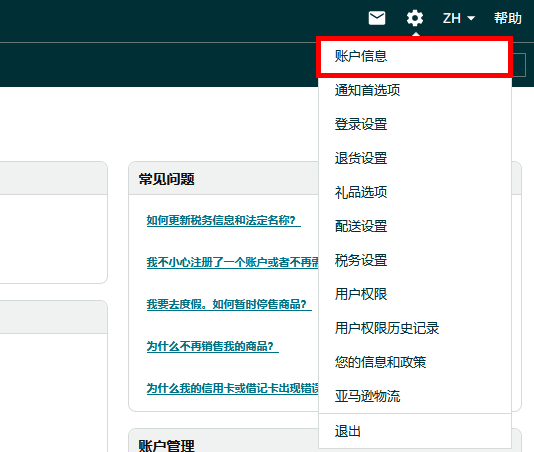Open FAQ link 如何更新税务信息和法定名称

pyautogui.click(x=223, y=220)
